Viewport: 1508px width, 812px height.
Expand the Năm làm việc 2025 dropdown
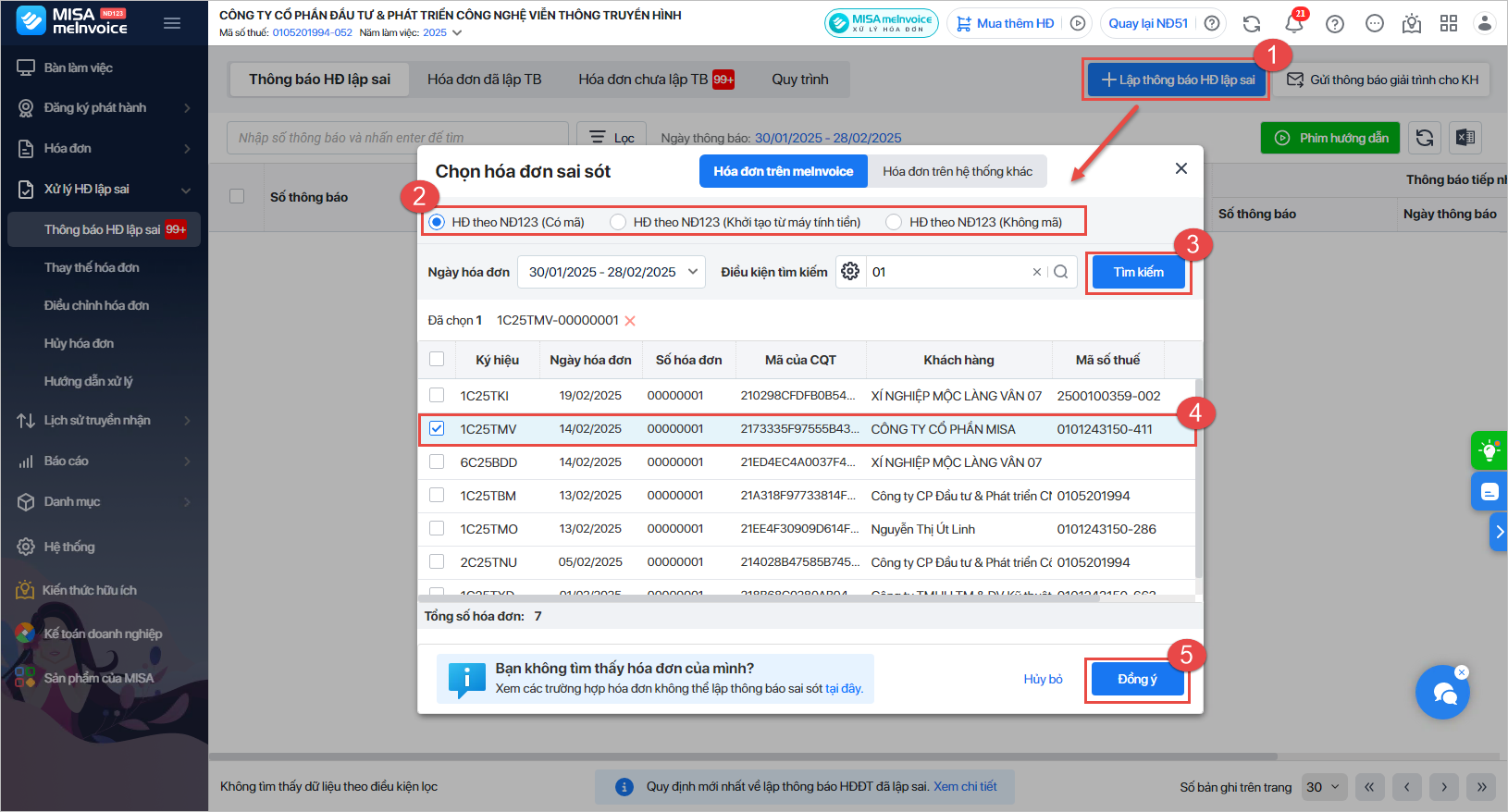pyautogui.click(x=456, y=32)
